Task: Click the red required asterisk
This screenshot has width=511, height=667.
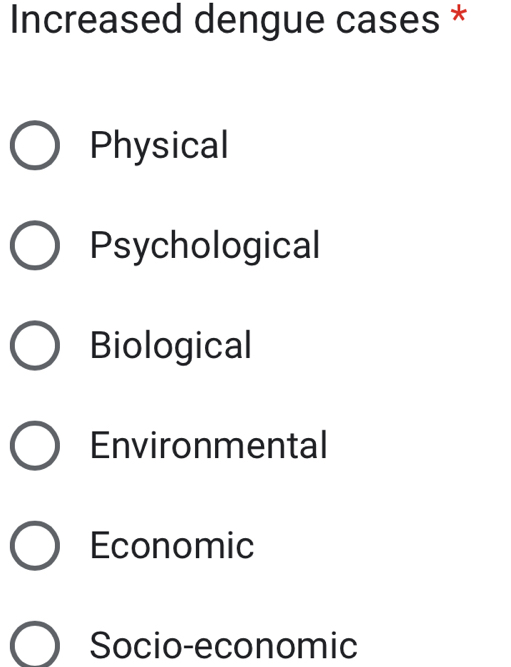Action: tap(459, 15)
